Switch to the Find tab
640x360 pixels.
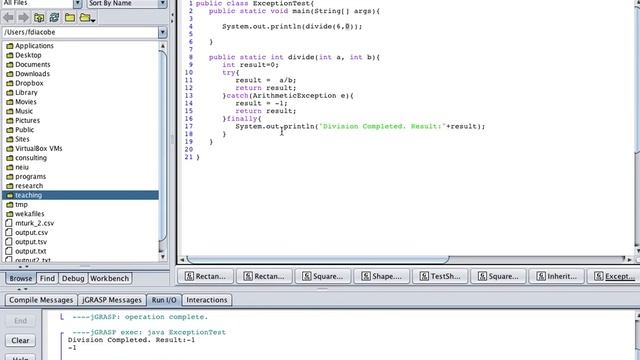coord(47,278)
